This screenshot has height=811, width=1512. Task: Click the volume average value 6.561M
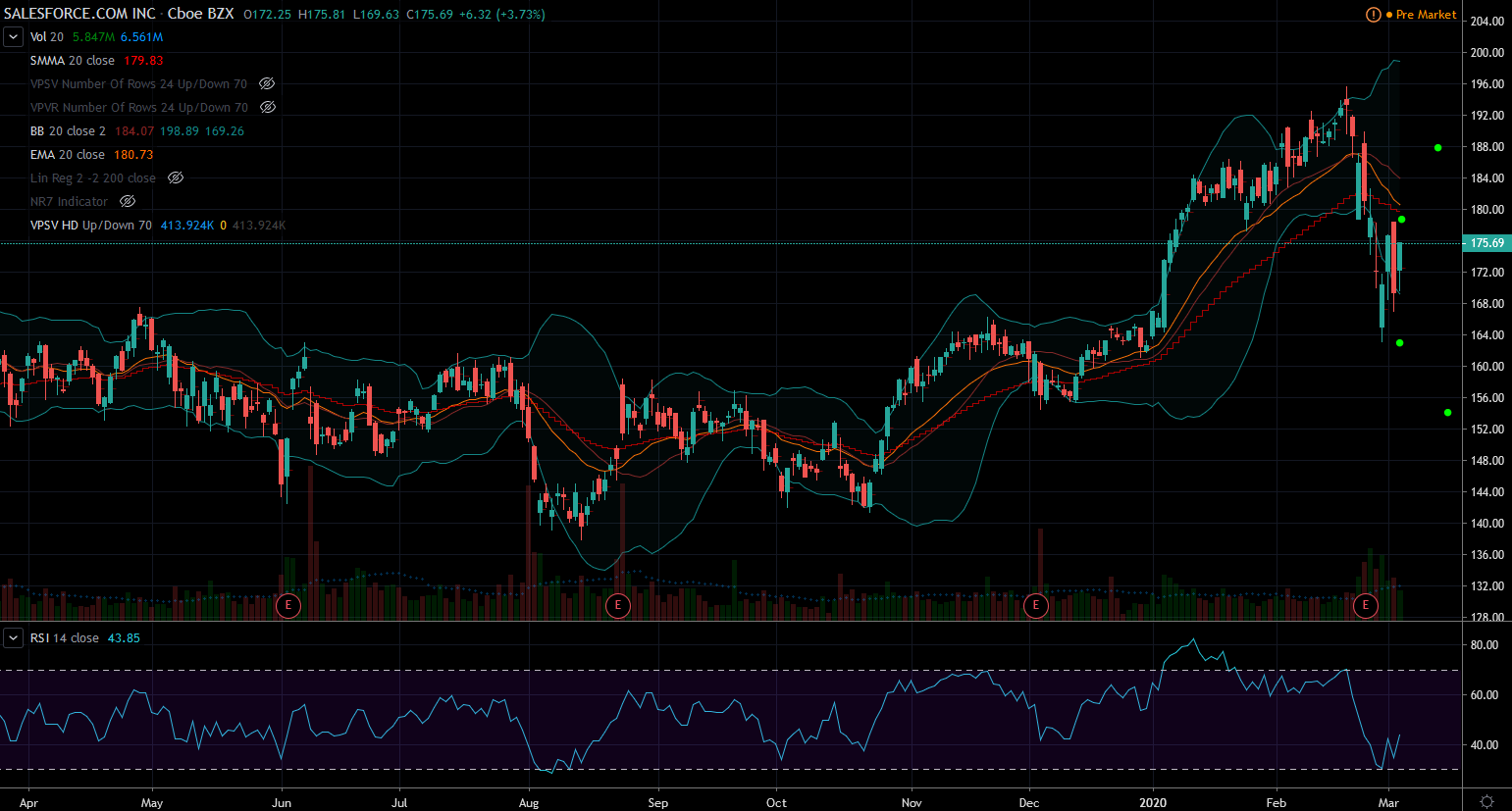(x=142, y=37)
